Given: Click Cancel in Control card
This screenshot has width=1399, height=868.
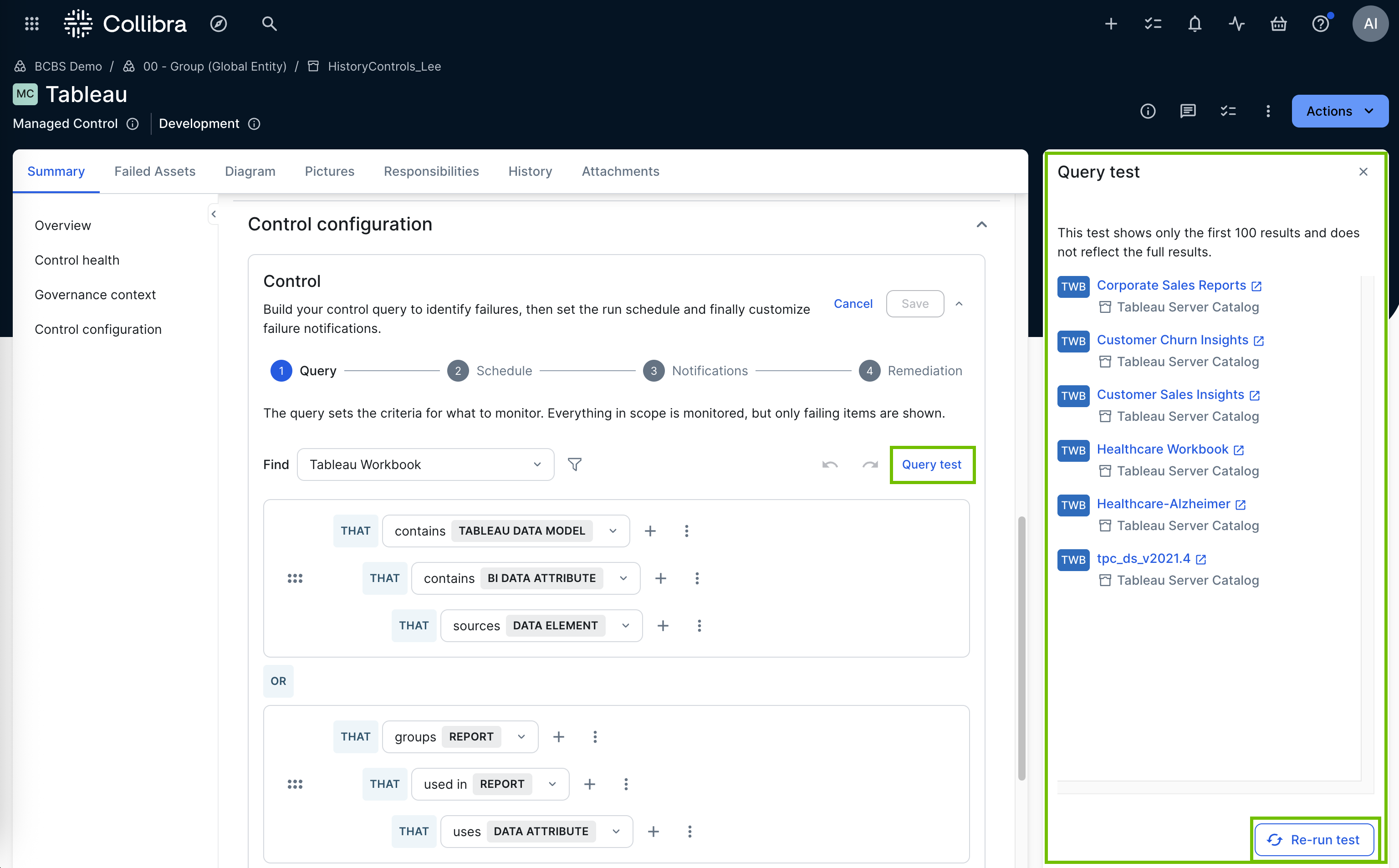Looking at the screenshot, I should coord(853,304).
